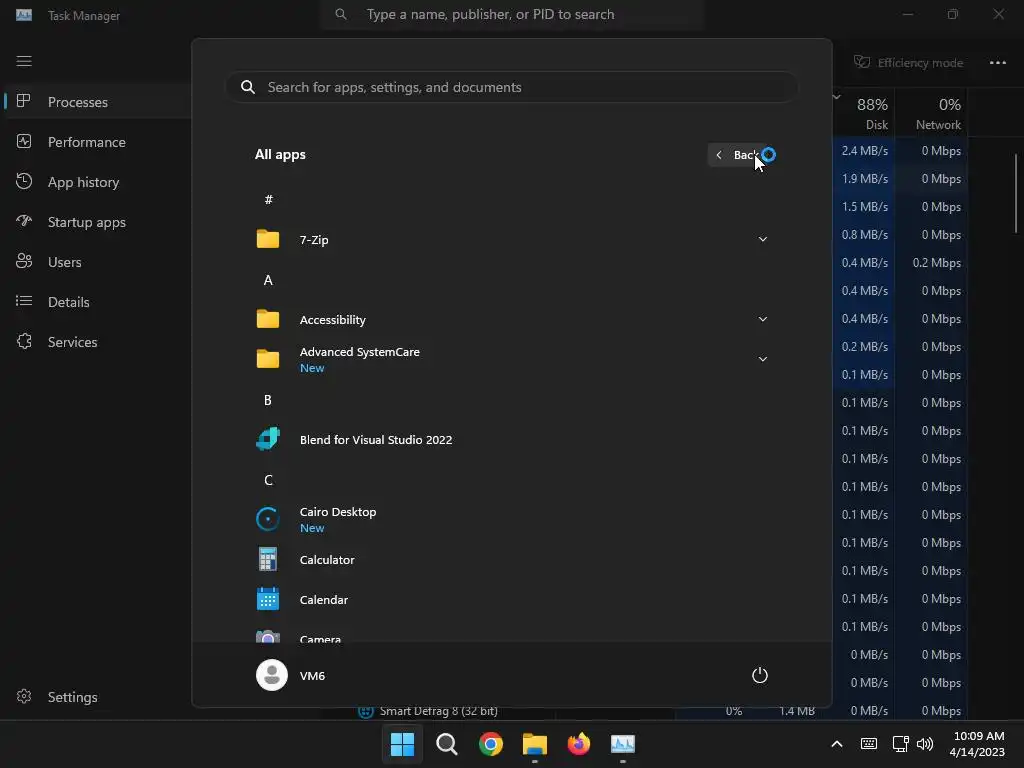Image resolution: width=1024 pixels, height=768 pixels.
Task: Select the B letter header
Action: click(x=268, y=400)
